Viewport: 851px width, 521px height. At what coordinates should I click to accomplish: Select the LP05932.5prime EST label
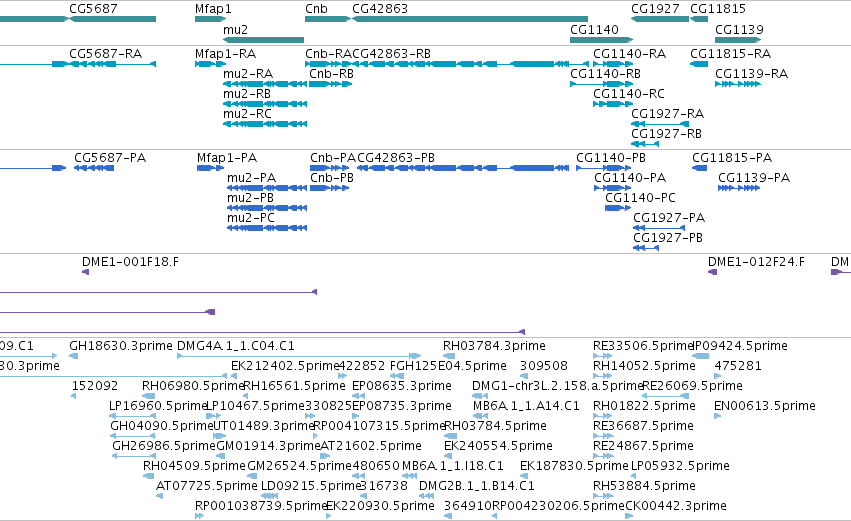[680, 467]
